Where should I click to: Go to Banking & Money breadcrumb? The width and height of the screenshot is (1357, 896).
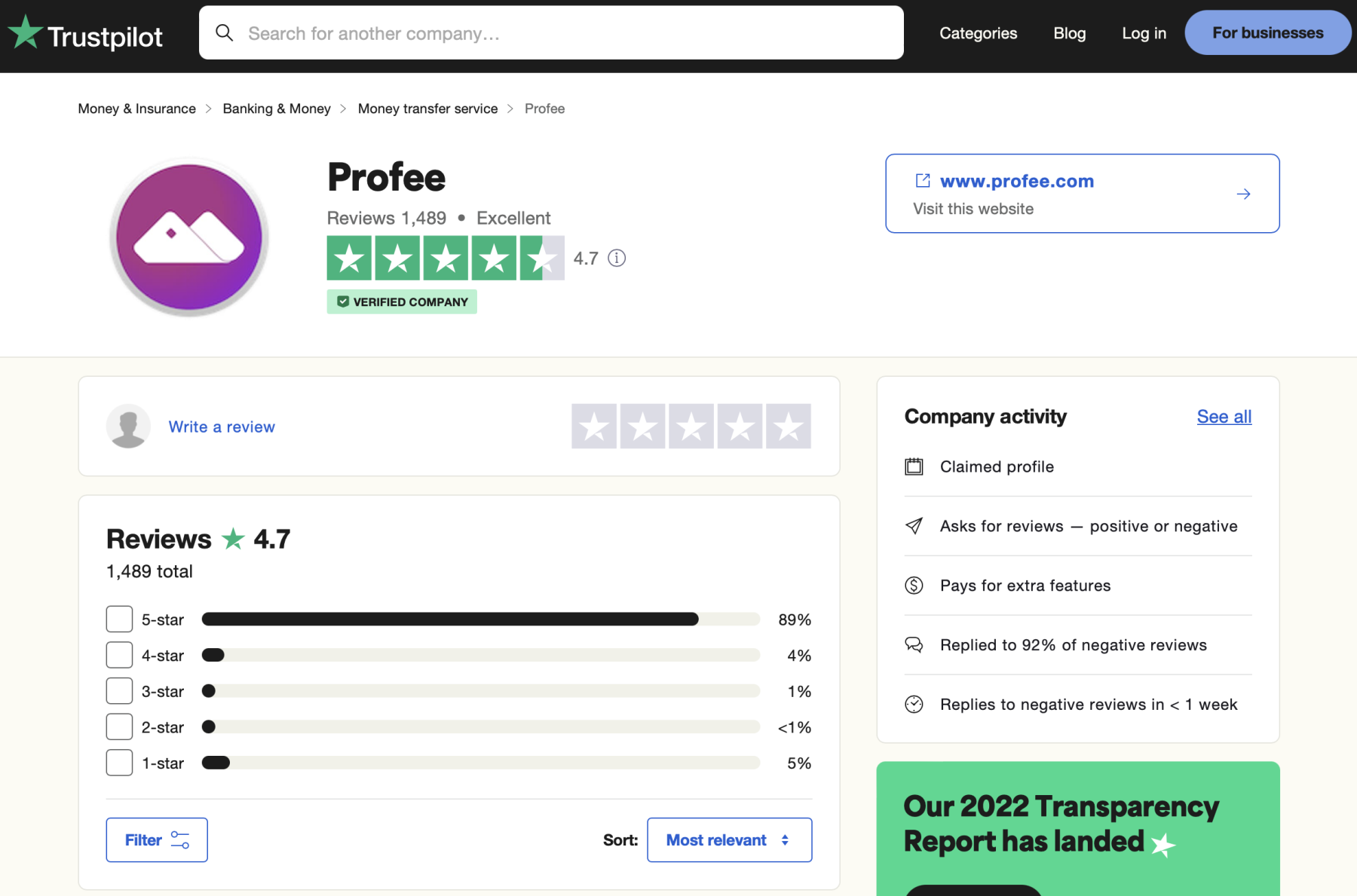click(x=277, y=109)
